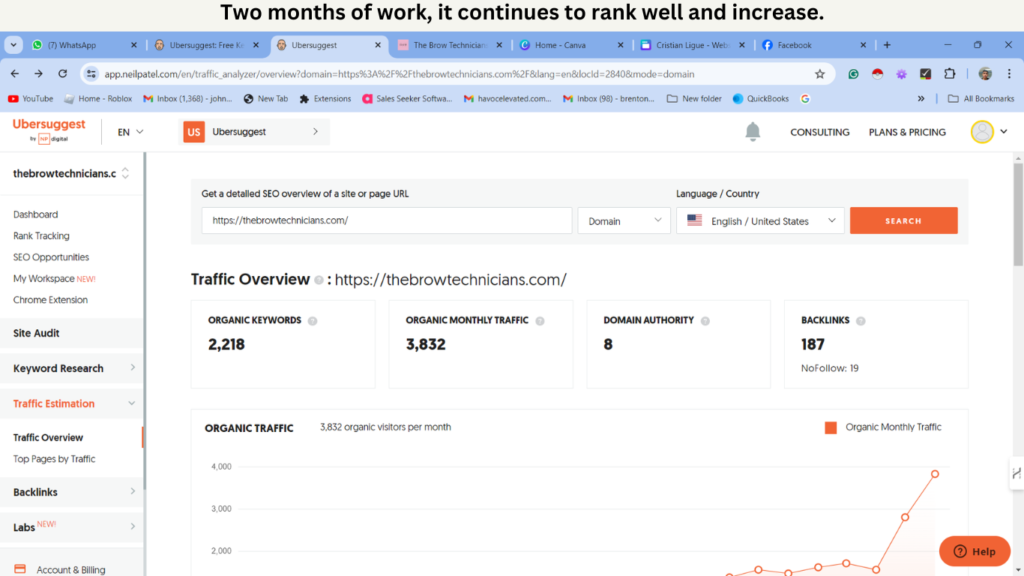Screen dimensions: 1024x576
Task: Select Top Pages by Traffic
Action: pos(54,459)
